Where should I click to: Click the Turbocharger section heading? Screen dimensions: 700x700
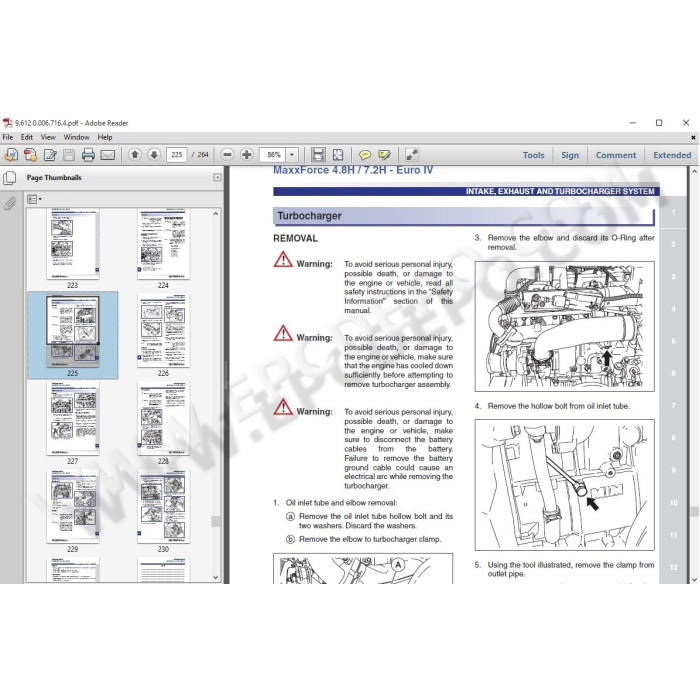(309, 216)
